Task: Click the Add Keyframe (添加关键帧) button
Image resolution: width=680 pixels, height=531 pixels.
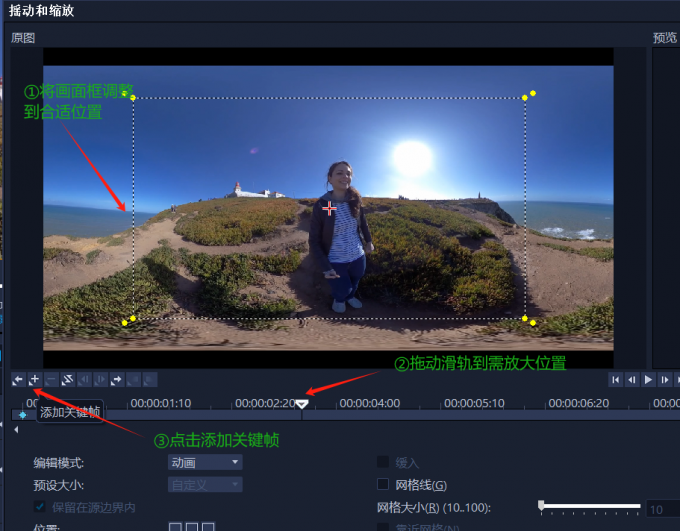Action: coord(33,380)
